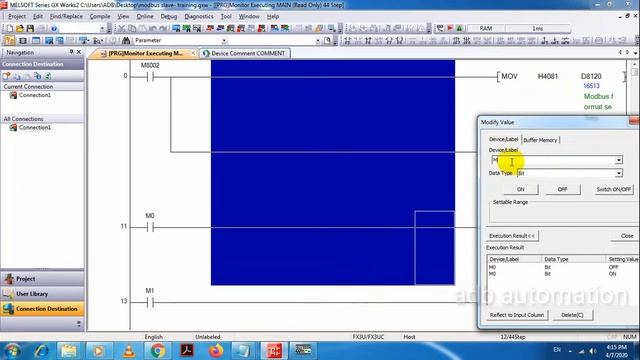Select the M1 contact at step 13
Screen dimensions: 640x360
pos(150,302)
